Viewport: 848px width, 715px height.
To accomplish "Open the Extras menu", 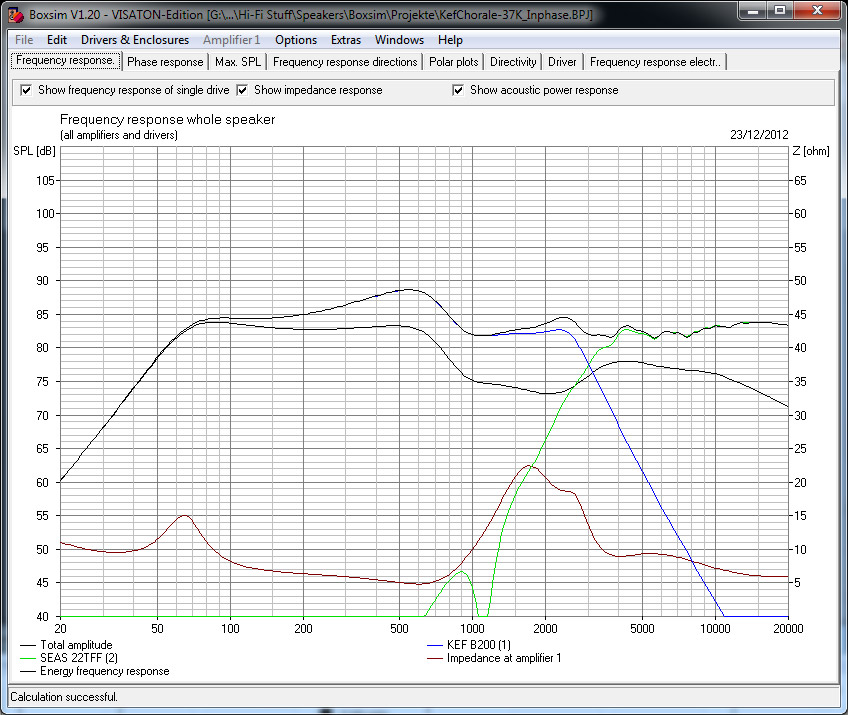I will tap(346, 40).
